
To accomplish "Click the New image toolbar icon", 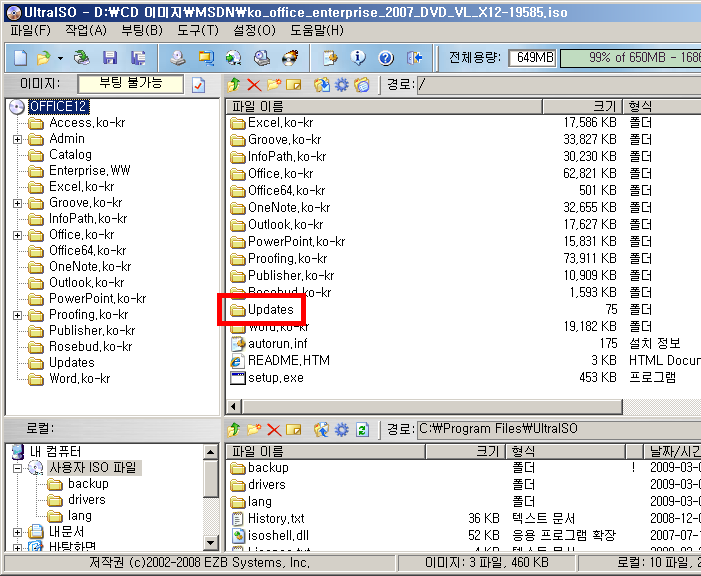I will 21,58.
